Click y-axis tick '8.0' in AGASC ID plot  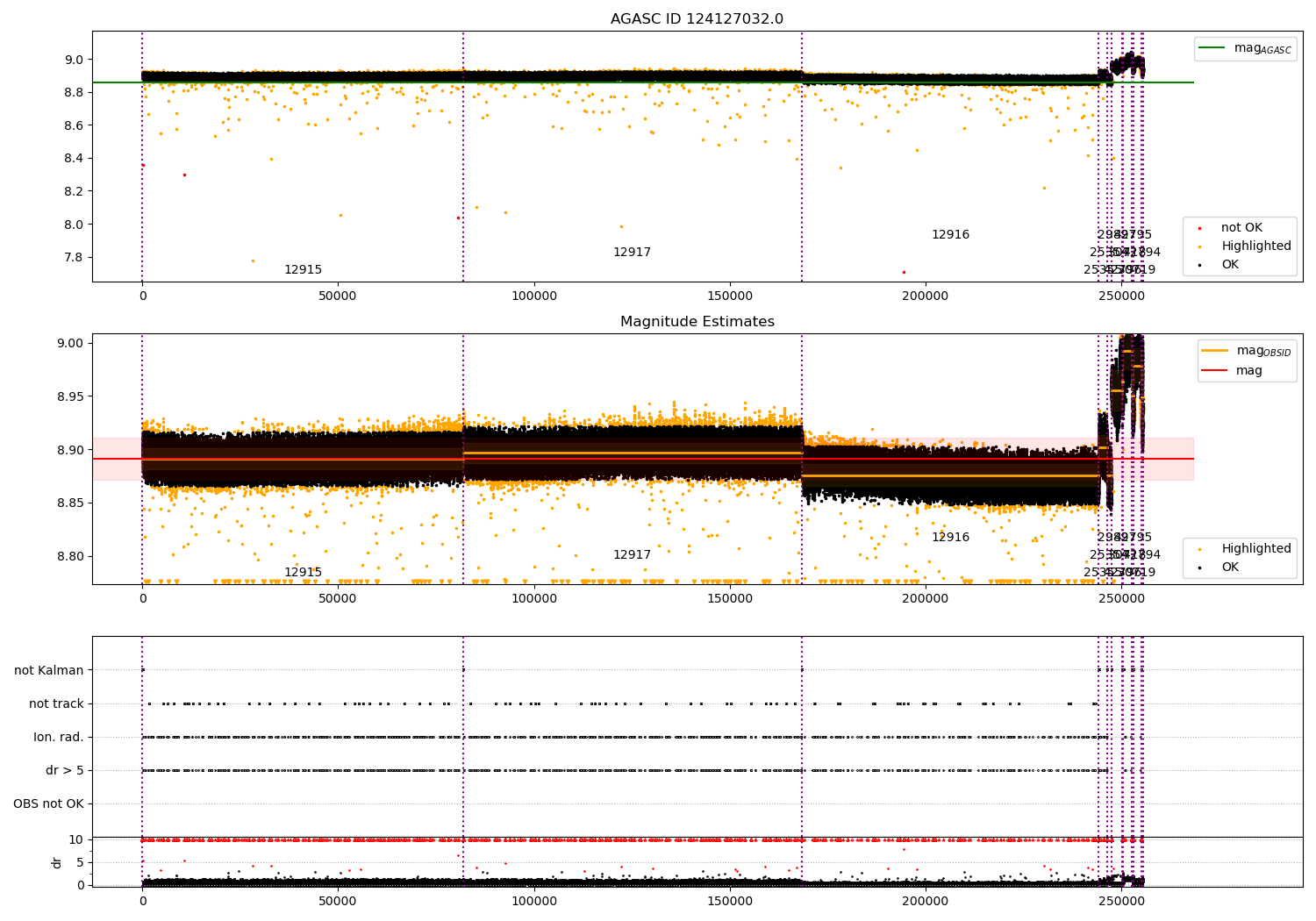pyautogui.click(x=74, y=225)
